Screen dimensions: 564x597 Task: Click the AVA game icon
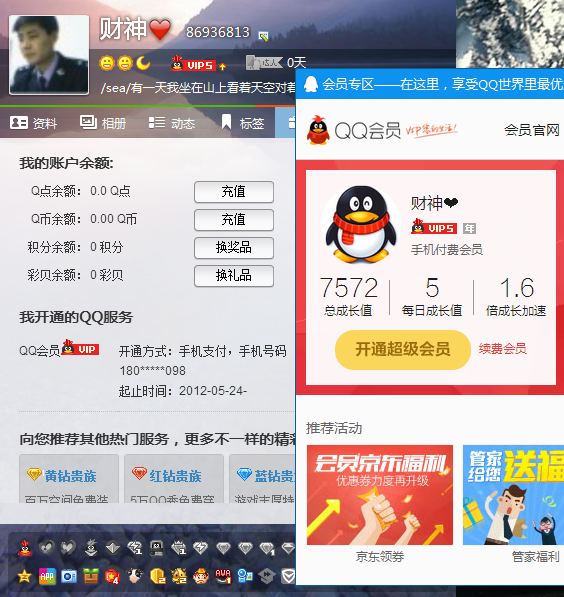(x=223, y=576)
